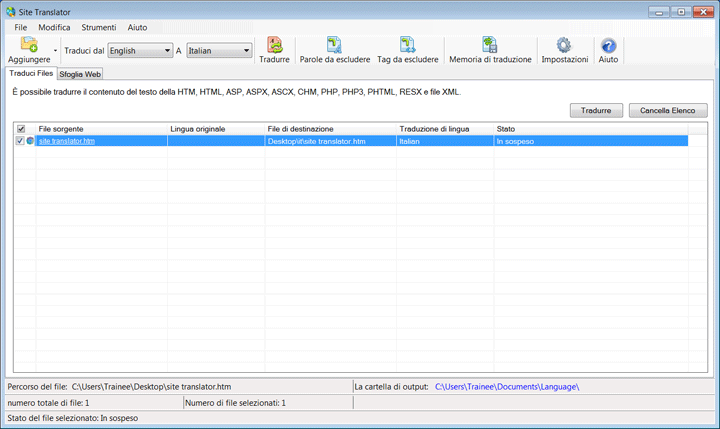Click the Traduzione di lingua column header

point(444,129)
